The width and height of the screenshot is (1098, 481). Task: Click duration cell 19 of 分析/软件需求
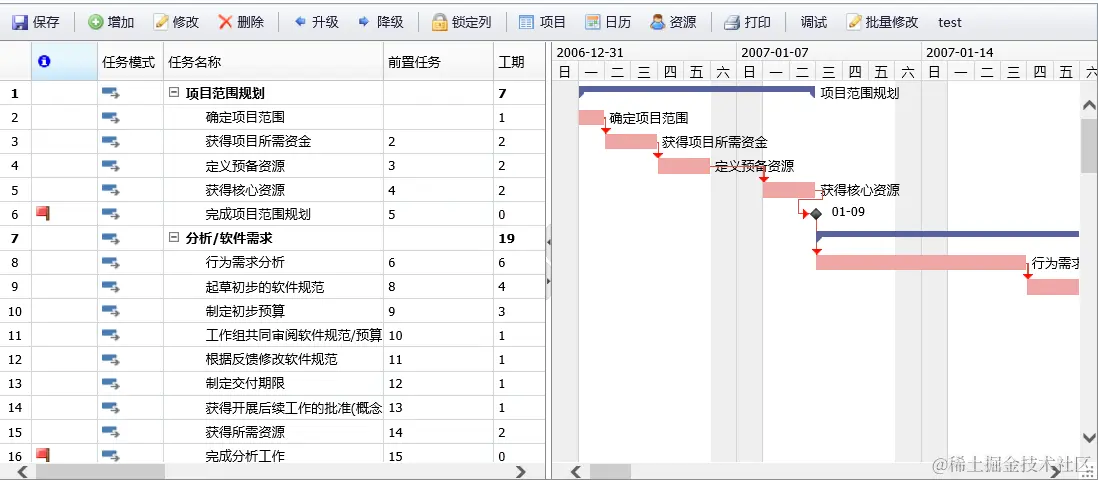coord(519,238)
